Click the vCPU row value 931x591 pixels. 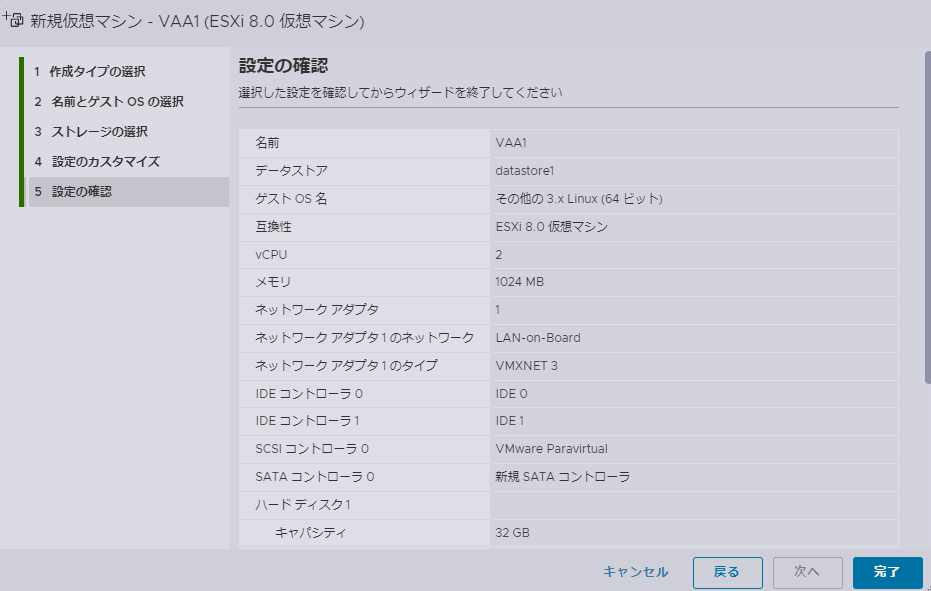point(499,255)
